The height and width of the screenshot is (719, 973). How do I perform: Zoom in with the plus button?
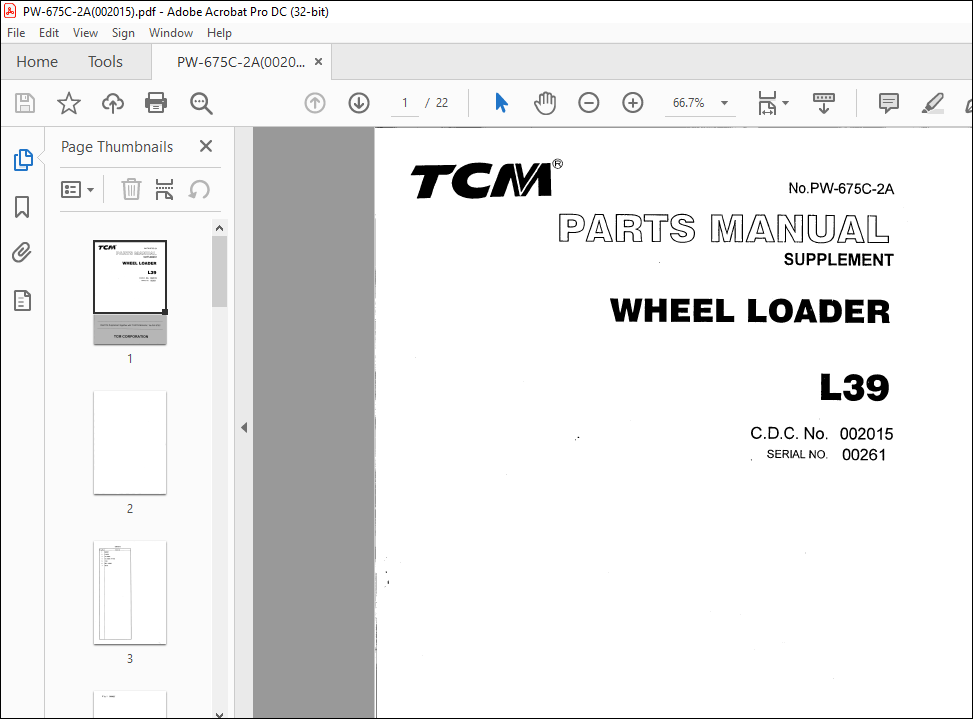coord(632,103)
